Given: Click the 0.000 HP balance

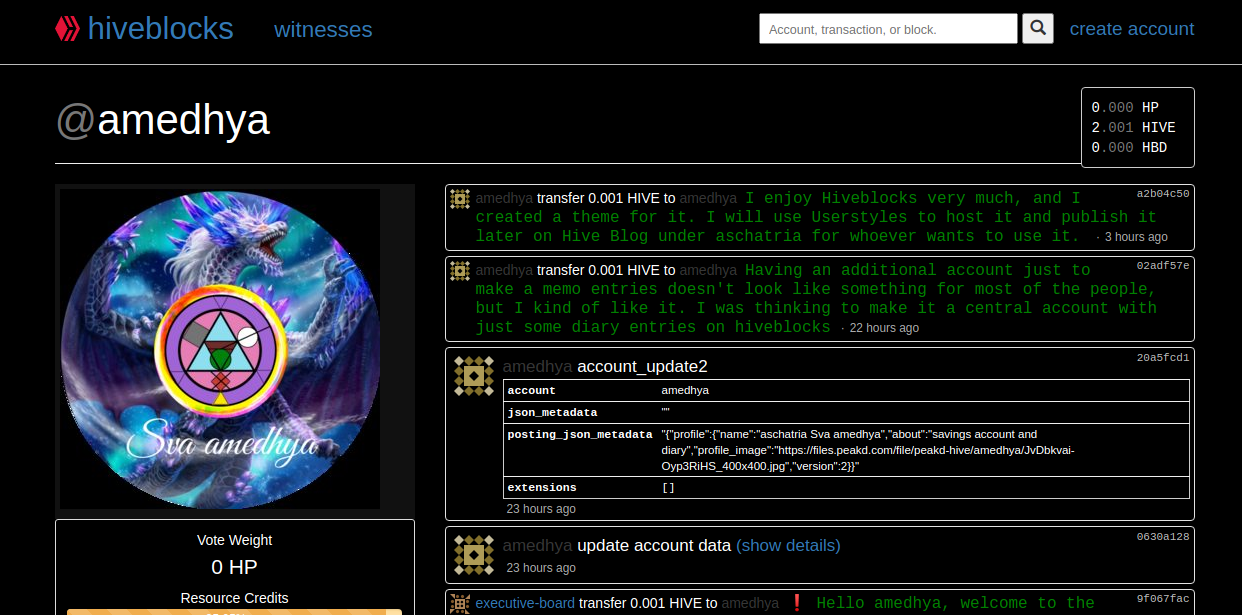Looking at the screenshot, I should click(1125, 107).
